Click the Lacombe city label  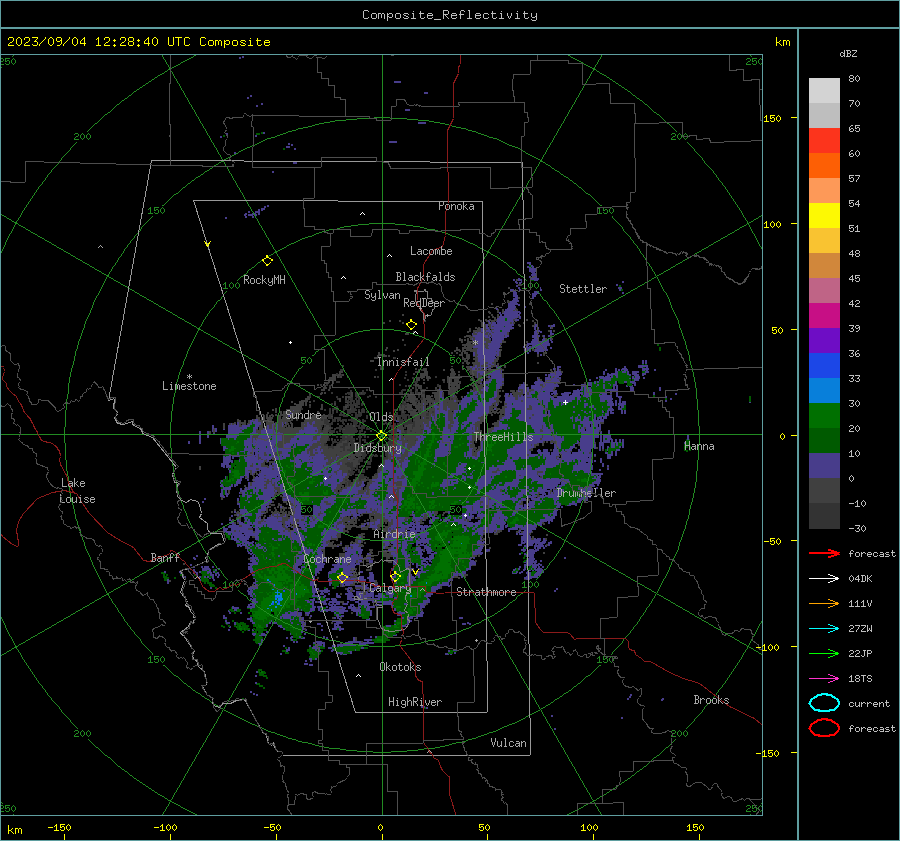pos(431,251)
